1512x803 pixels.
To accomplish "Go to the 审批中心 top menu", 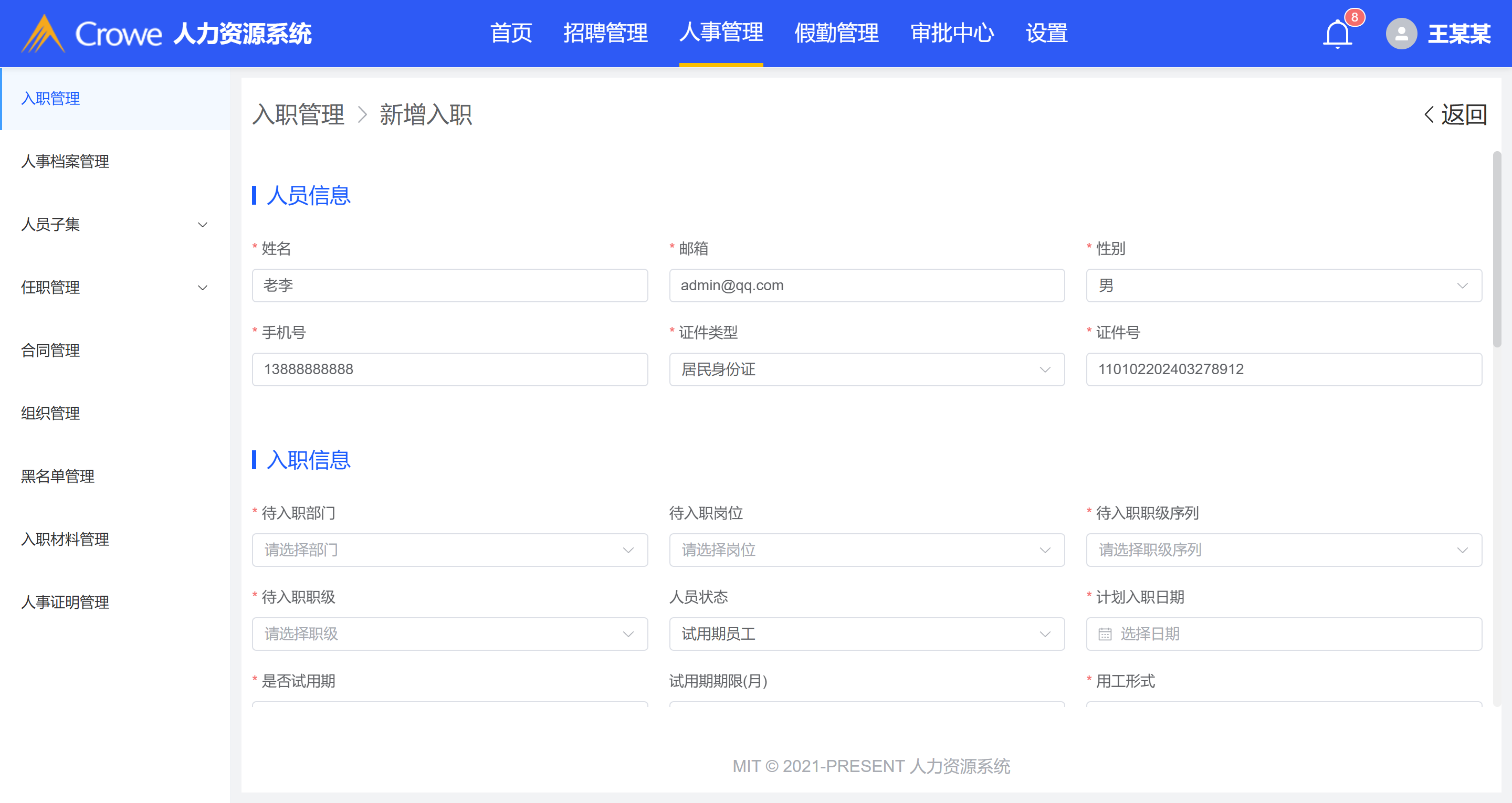I will 951,33.
